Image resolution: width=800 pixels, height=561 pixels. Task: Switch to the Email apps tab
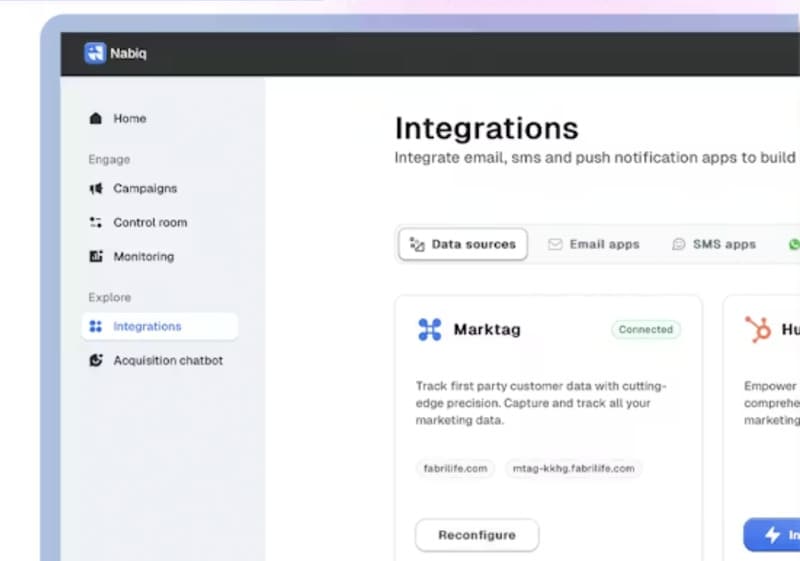tap(594, 244)
